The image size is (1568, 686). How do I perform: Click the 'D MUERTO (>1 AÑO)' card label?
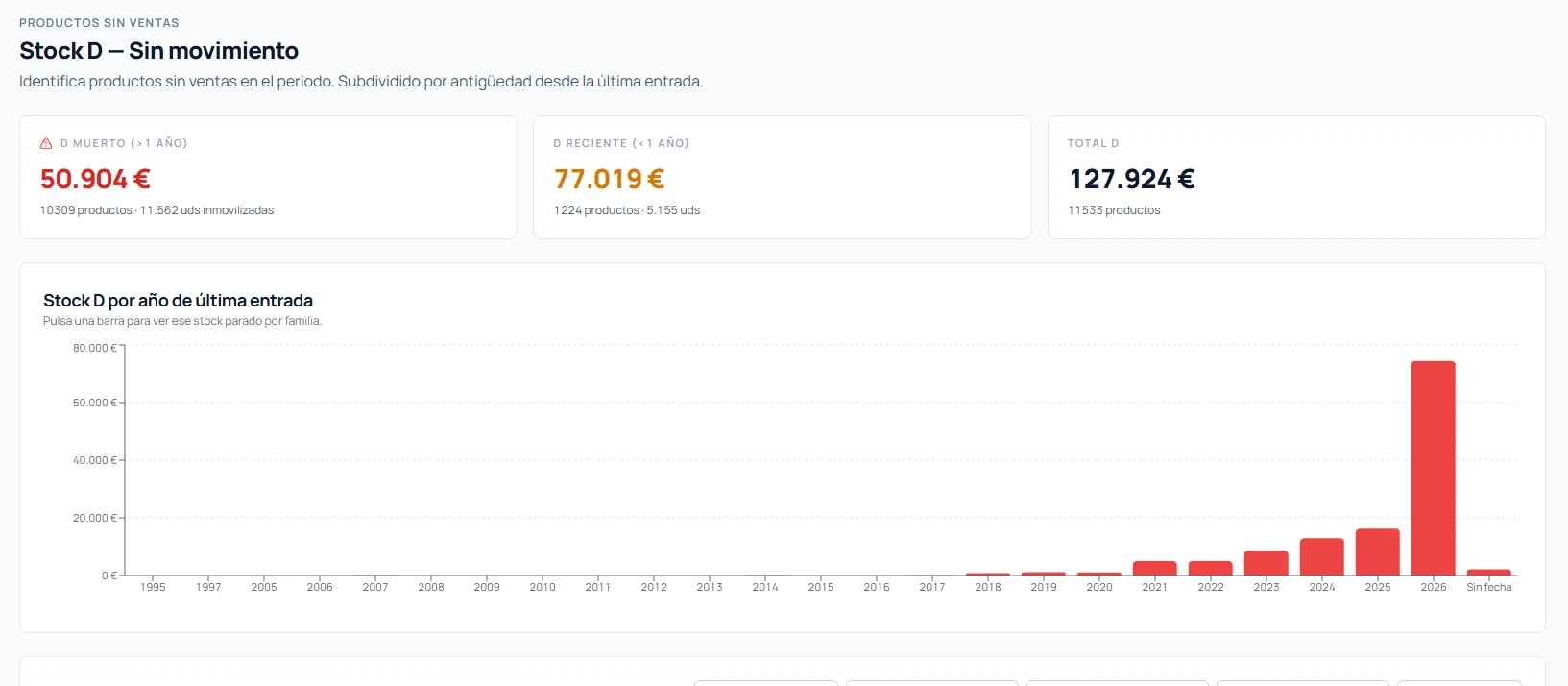point(124,143)
